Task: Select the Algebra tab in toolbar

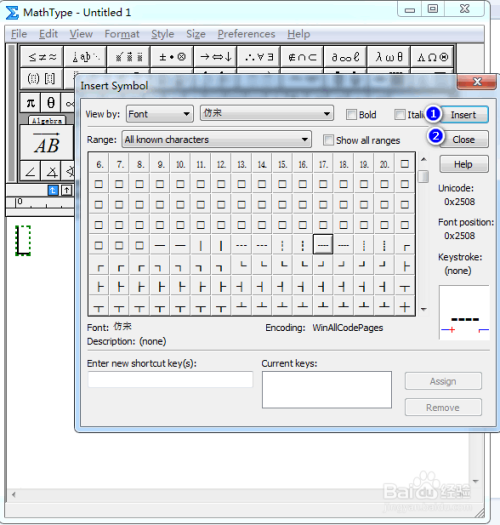Action: [x=47, y=121]
